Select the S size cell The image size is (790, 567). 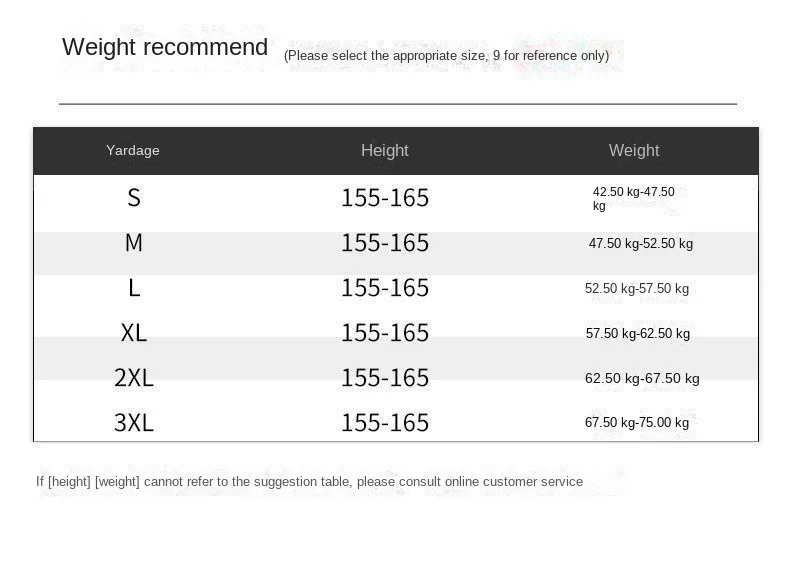134,198
